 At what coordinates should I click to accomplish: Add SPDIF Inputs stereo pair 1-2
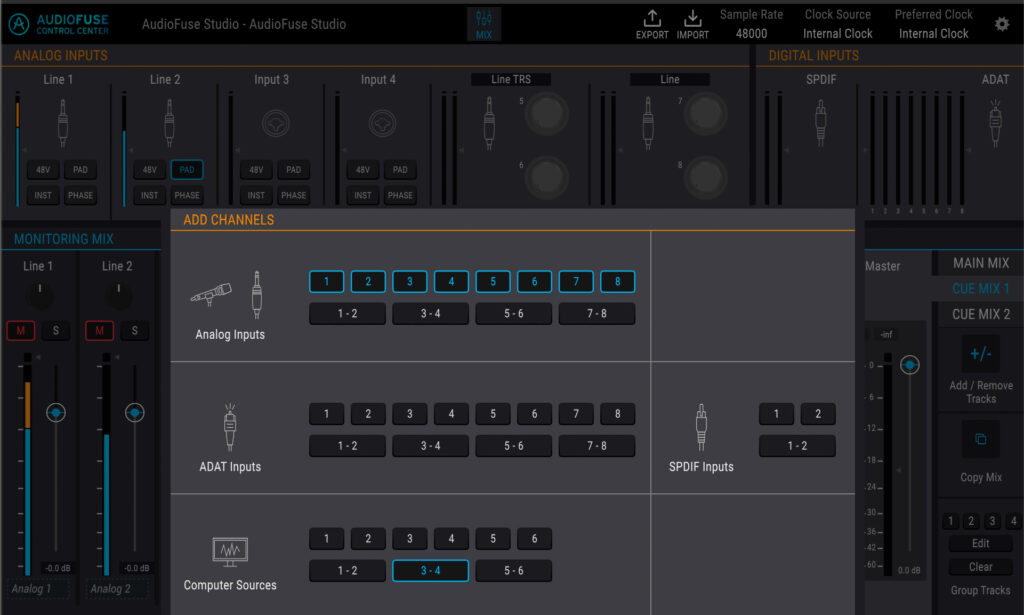797,446
